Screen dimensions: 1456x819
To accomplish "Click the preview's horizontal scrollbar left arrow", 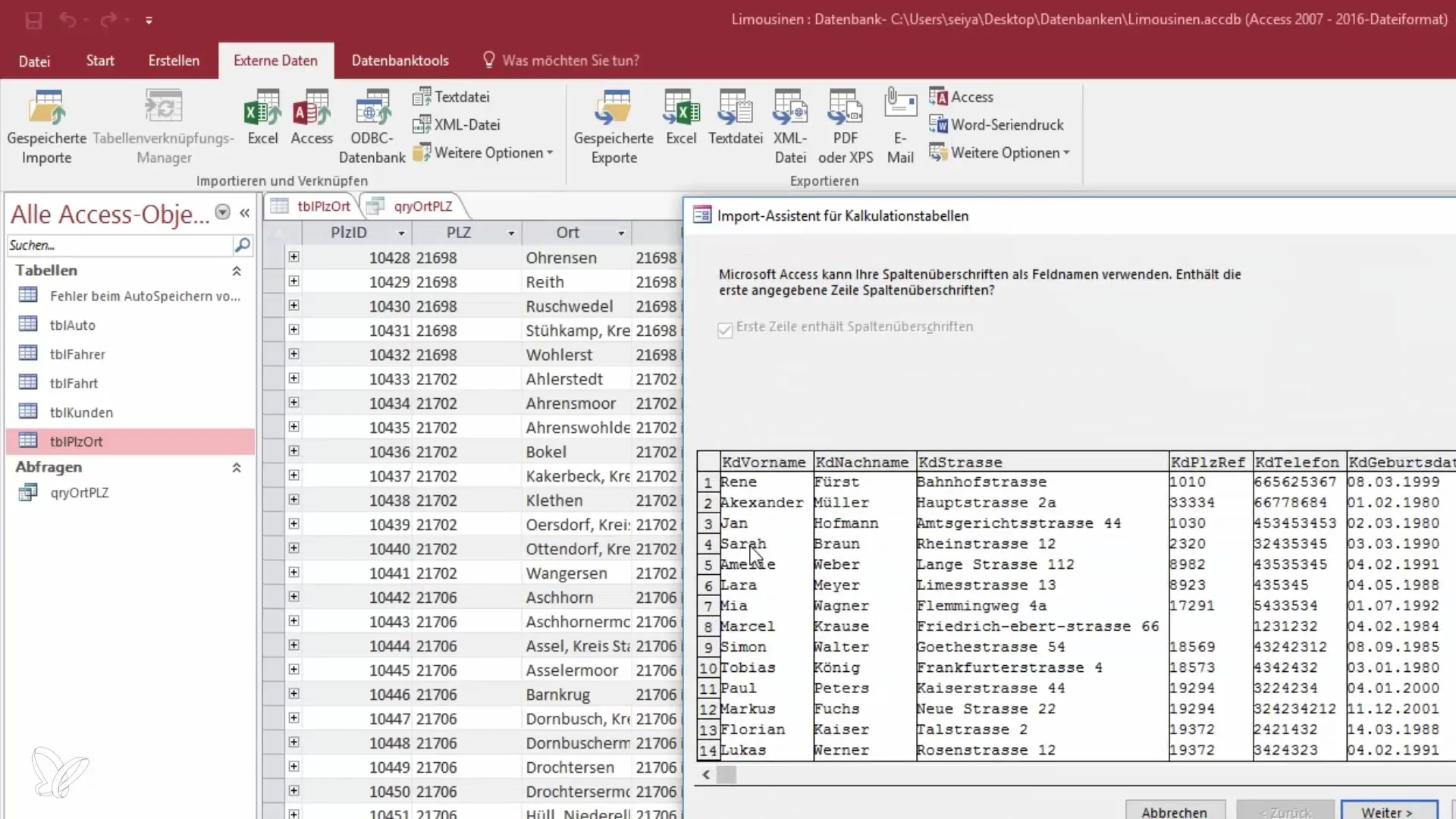I will click(706, 774).
